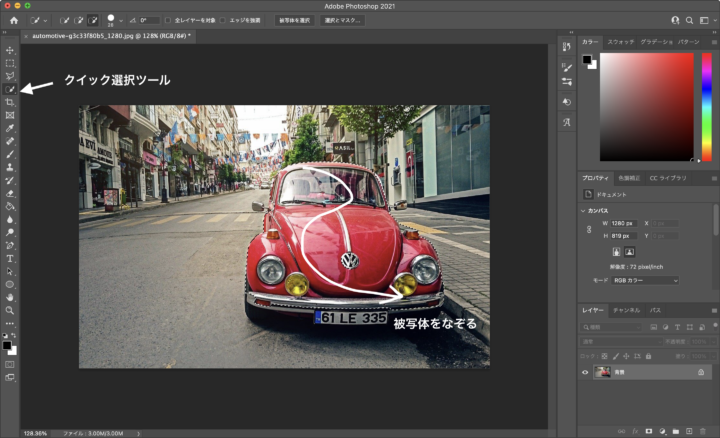Screen dimensions: 720x438
Task: Open the layer blend mode dropdown
Action: point(621,342)
